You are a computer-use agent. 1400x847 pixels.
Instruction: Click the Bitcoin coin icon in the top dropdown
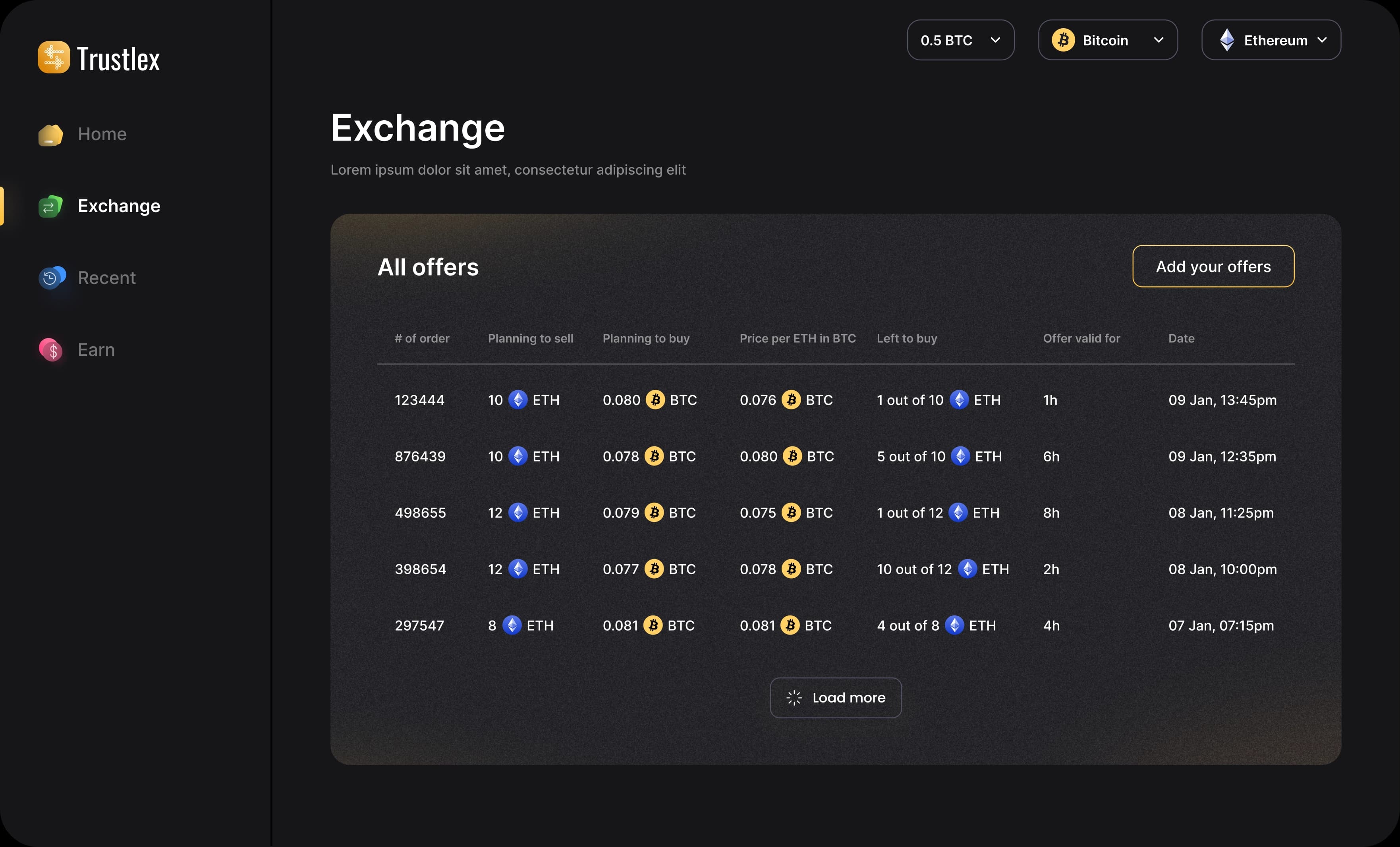(x=1063, y=41)
